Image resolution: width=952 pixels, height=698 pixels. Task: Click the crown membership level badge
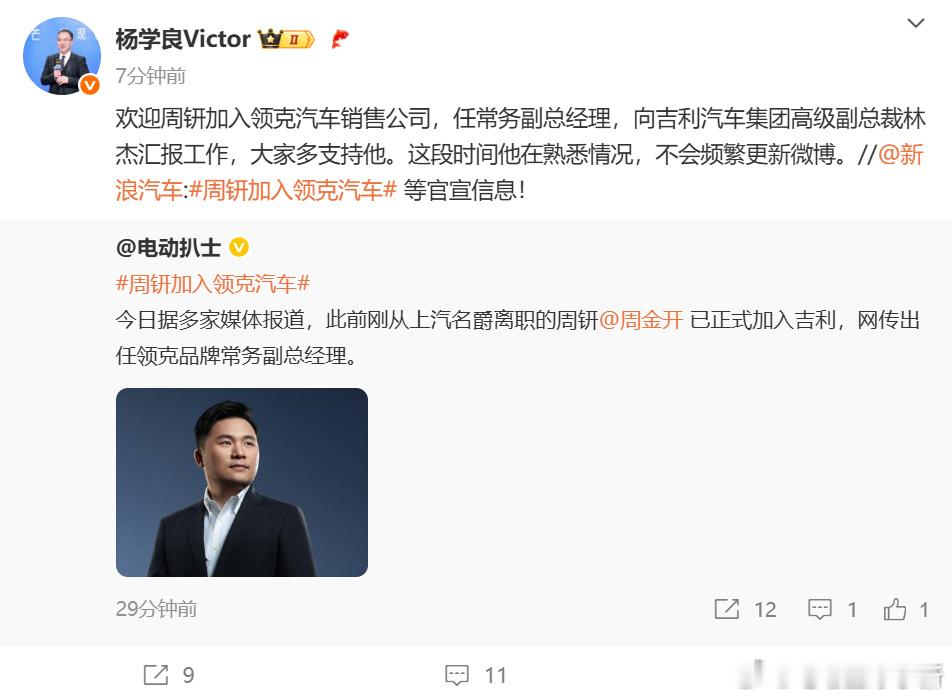286,39
